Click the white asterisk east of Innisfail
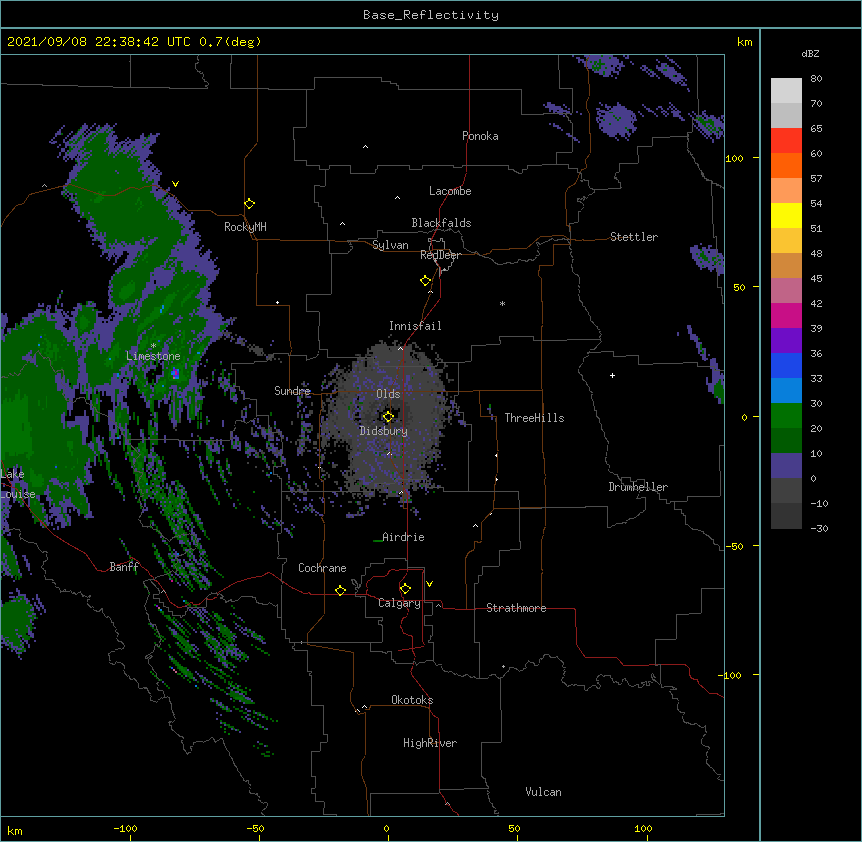 point(502,303)
